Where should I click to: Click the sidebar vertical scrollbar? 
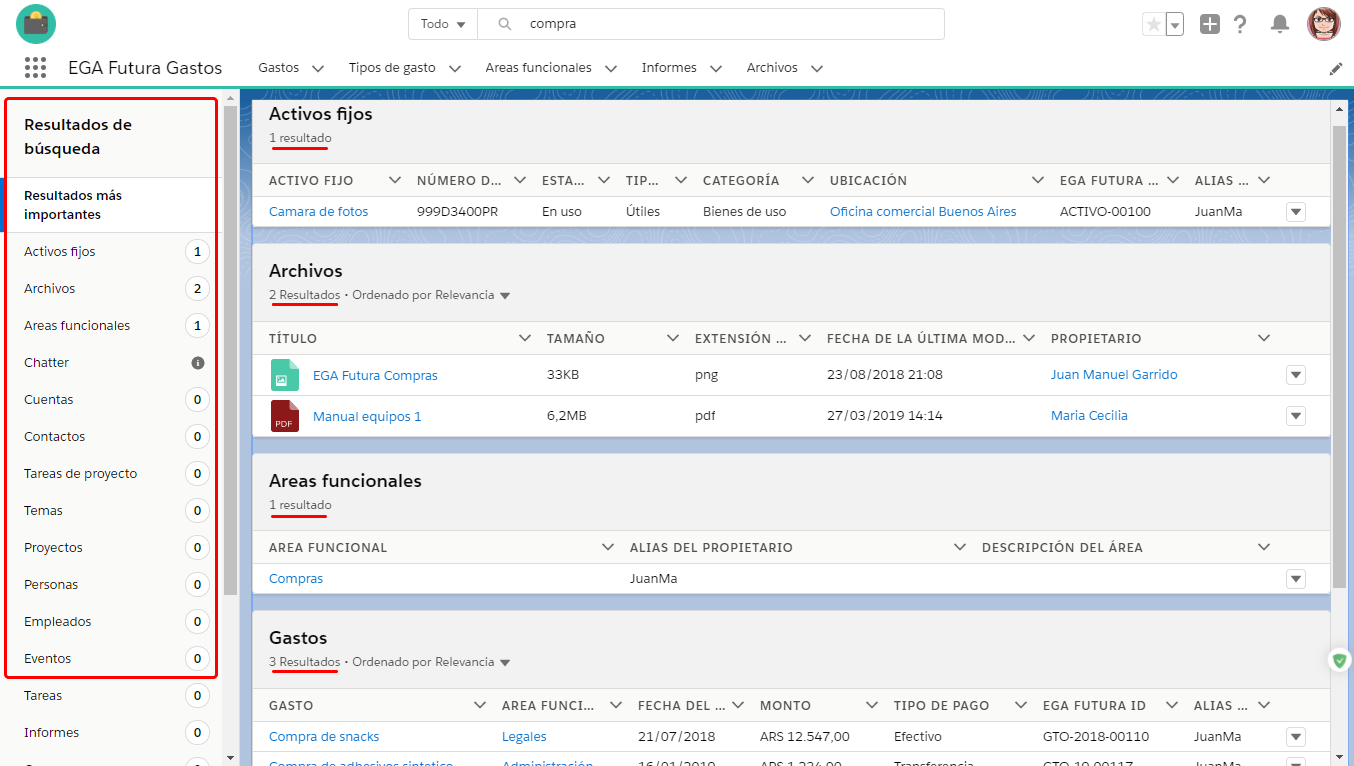(230, 350)
